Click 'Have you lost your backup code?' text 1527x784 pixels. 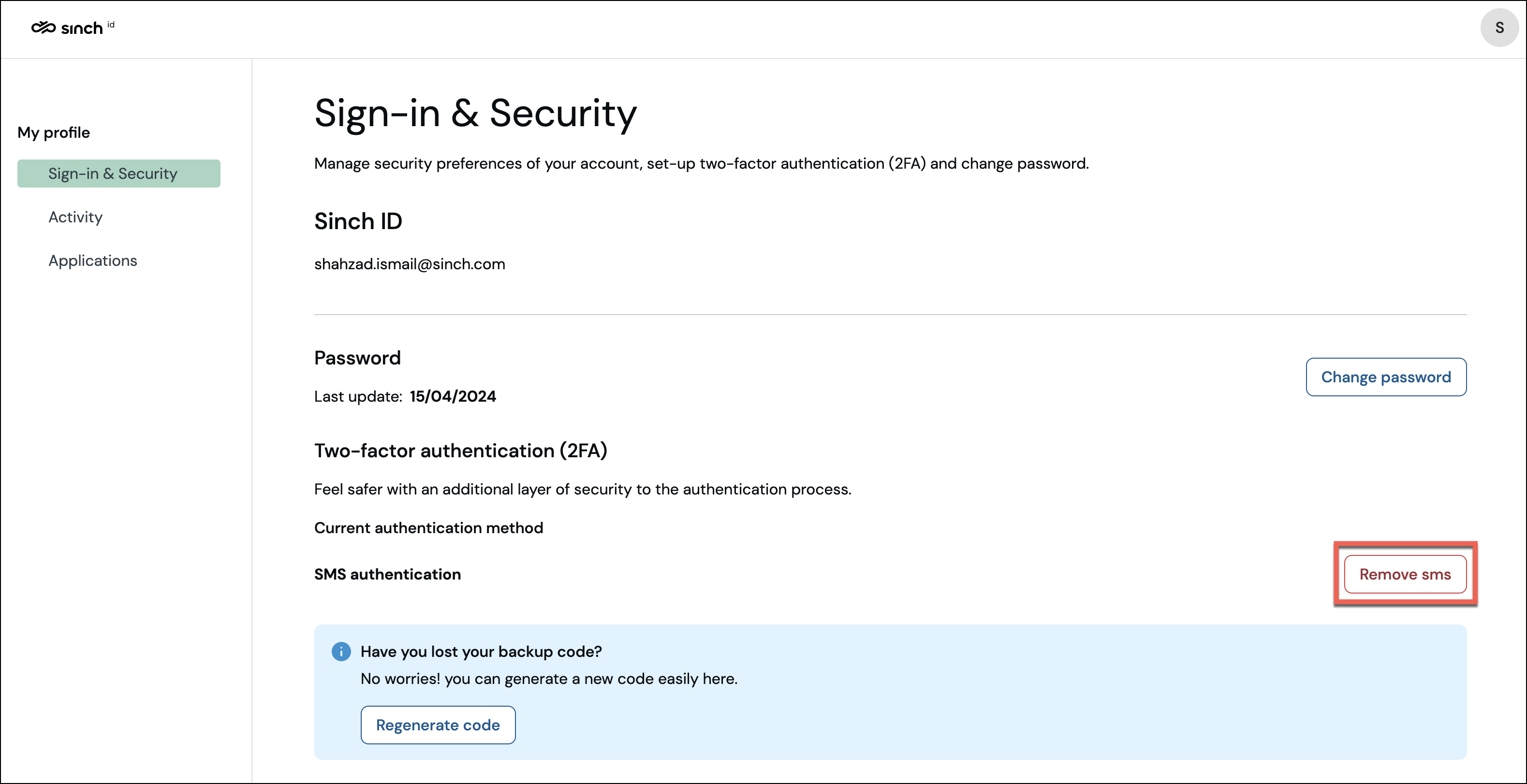point(481,651)
